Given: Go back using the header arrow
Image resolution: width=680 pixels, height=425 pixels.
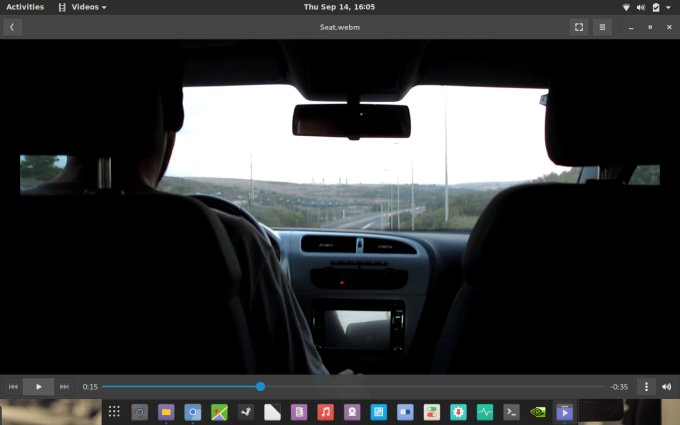Looking at the screenshot, I should click(12, 27).
